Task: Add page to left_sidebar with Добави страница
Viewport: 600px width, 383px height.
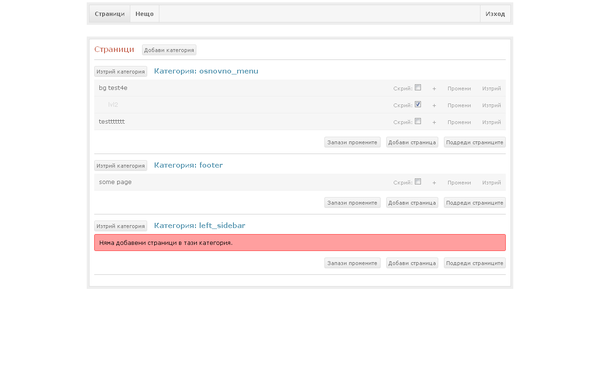Action: pos(412,263)
